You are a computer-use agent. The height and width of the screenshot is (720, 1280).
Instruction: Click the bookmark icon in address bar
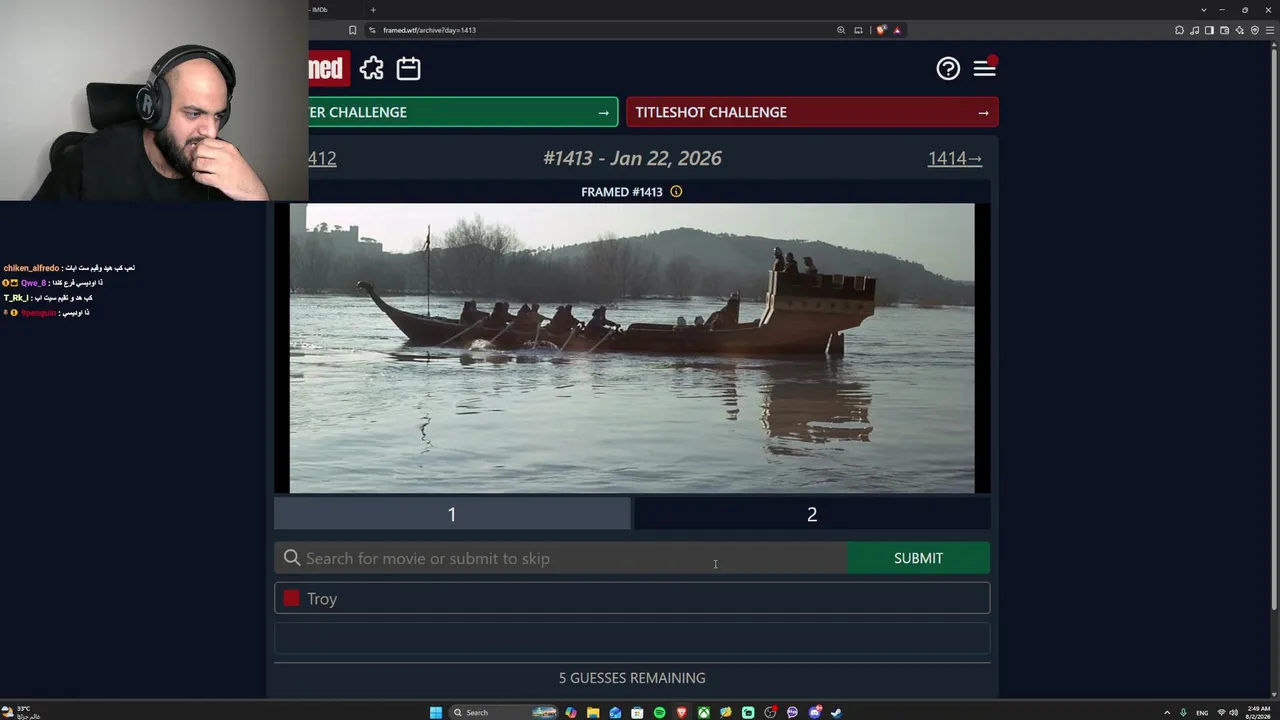(x=352, y=30)
